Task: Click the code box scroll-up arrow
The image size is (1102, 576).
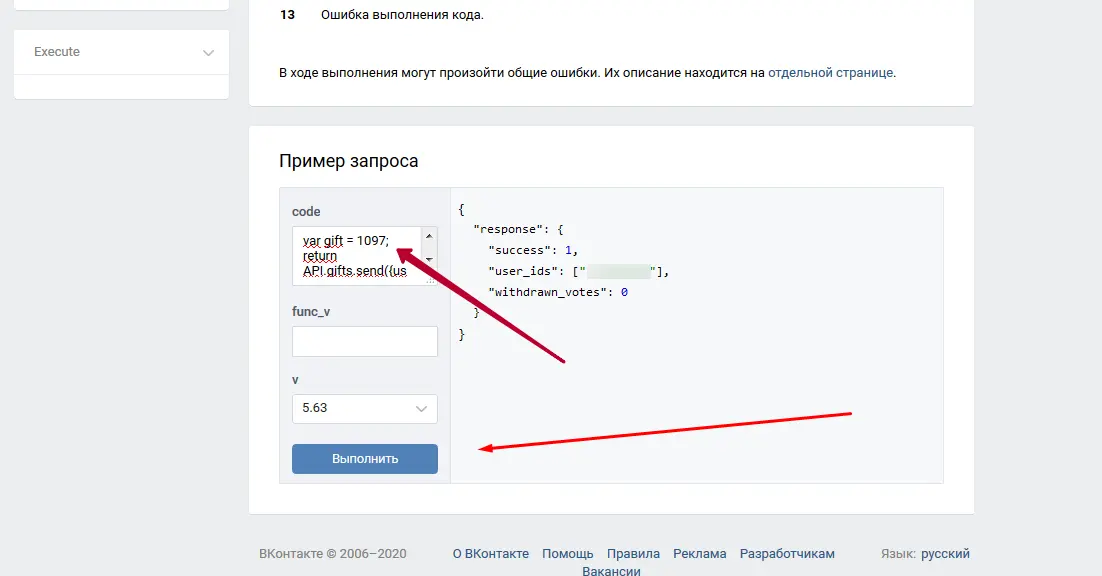Action: [429, 236]
